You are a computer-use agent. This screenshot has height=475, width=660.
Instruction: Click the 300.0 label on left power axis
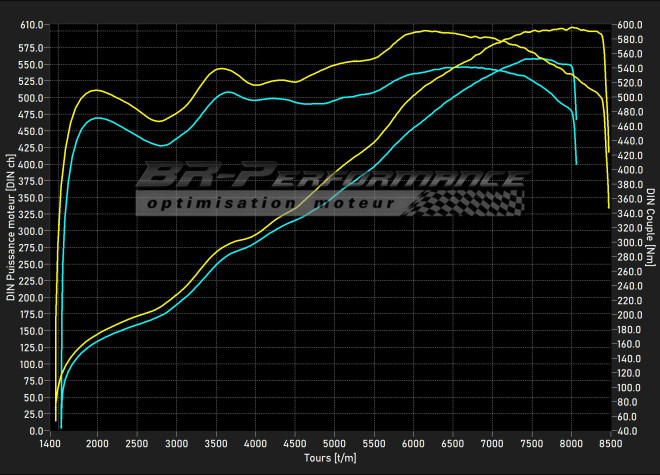[32, 231]
